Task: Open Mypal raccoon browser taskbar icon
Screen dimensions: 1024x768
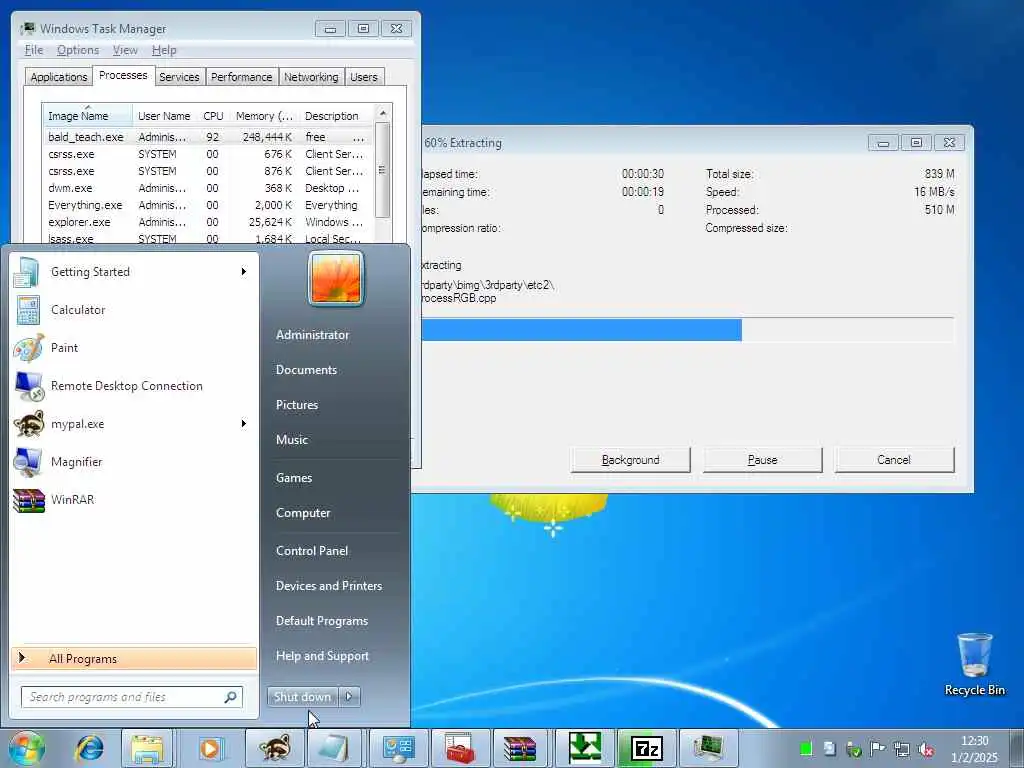Action: click(274, 748)
